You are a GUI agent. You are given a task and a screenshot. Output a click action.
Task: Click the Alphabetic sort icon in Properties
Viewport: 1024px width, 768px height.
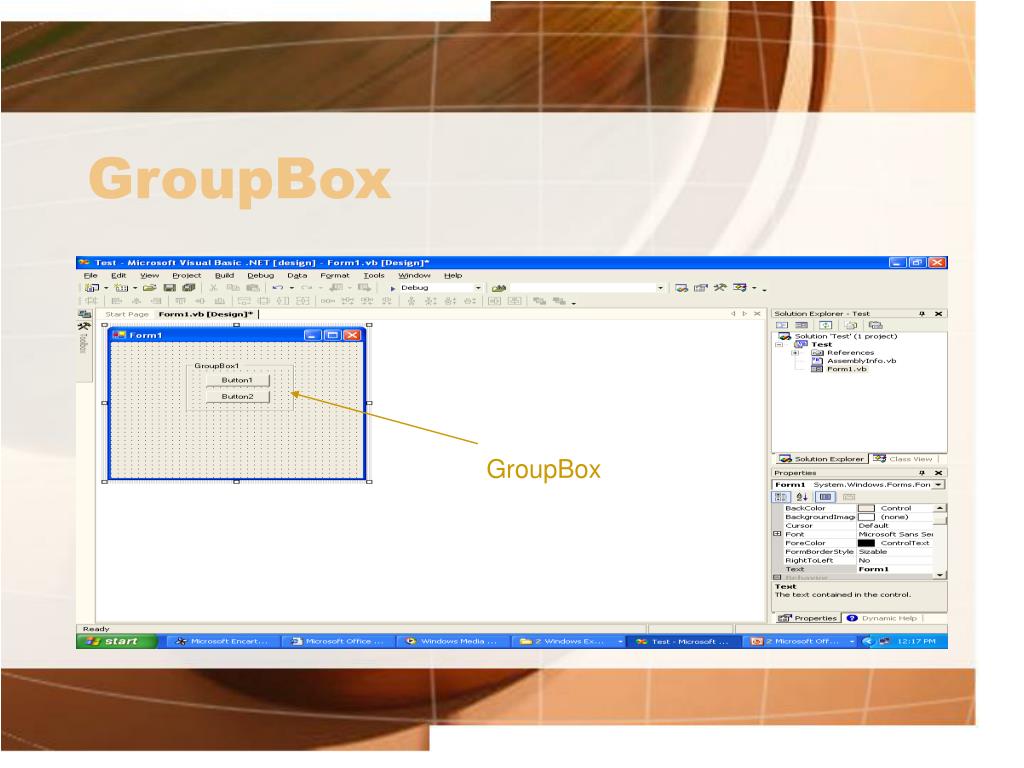(802, 497)
